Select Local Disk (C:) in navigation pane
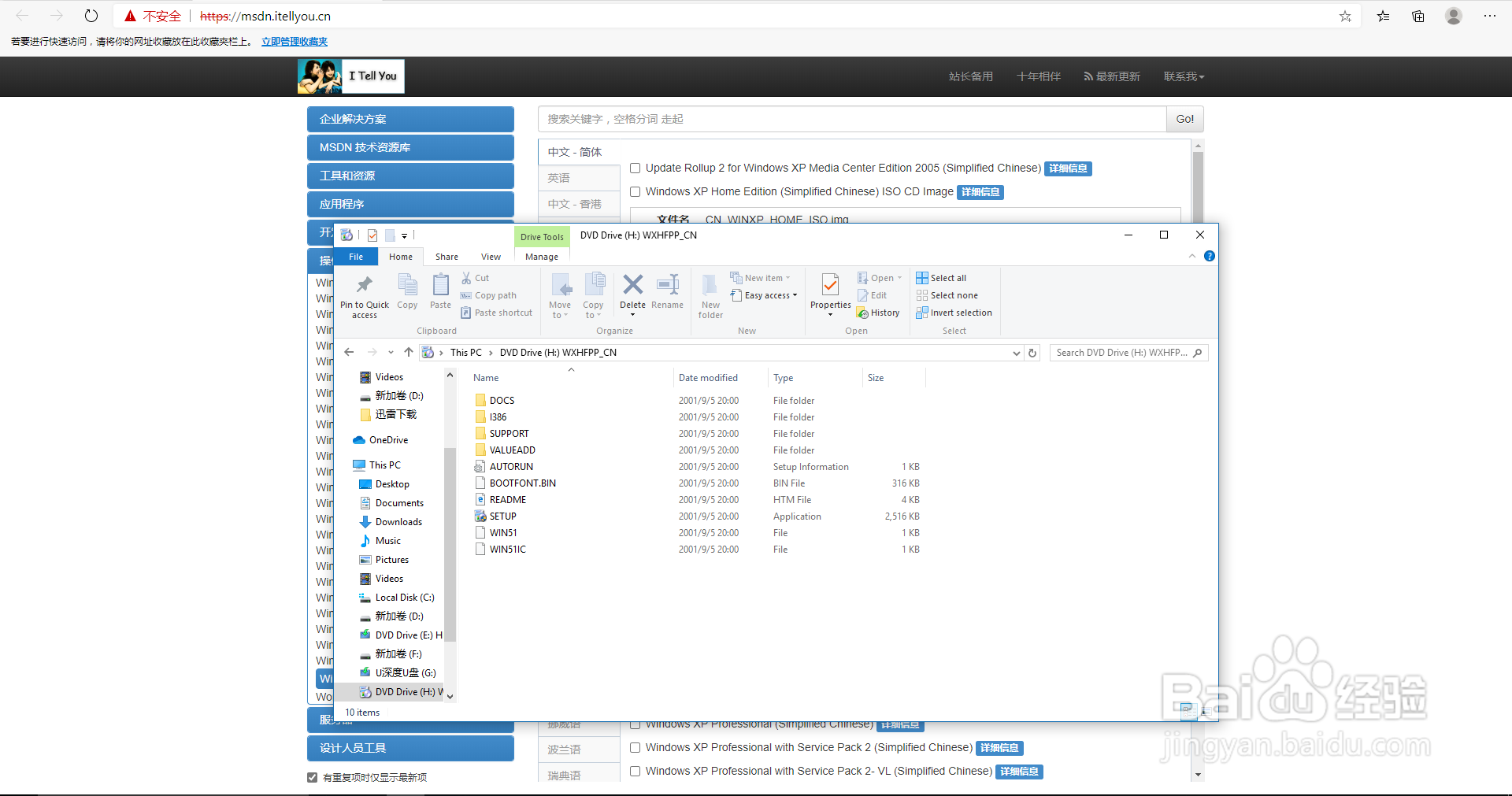Screen dimensions: 1512x796 point(405,598)
